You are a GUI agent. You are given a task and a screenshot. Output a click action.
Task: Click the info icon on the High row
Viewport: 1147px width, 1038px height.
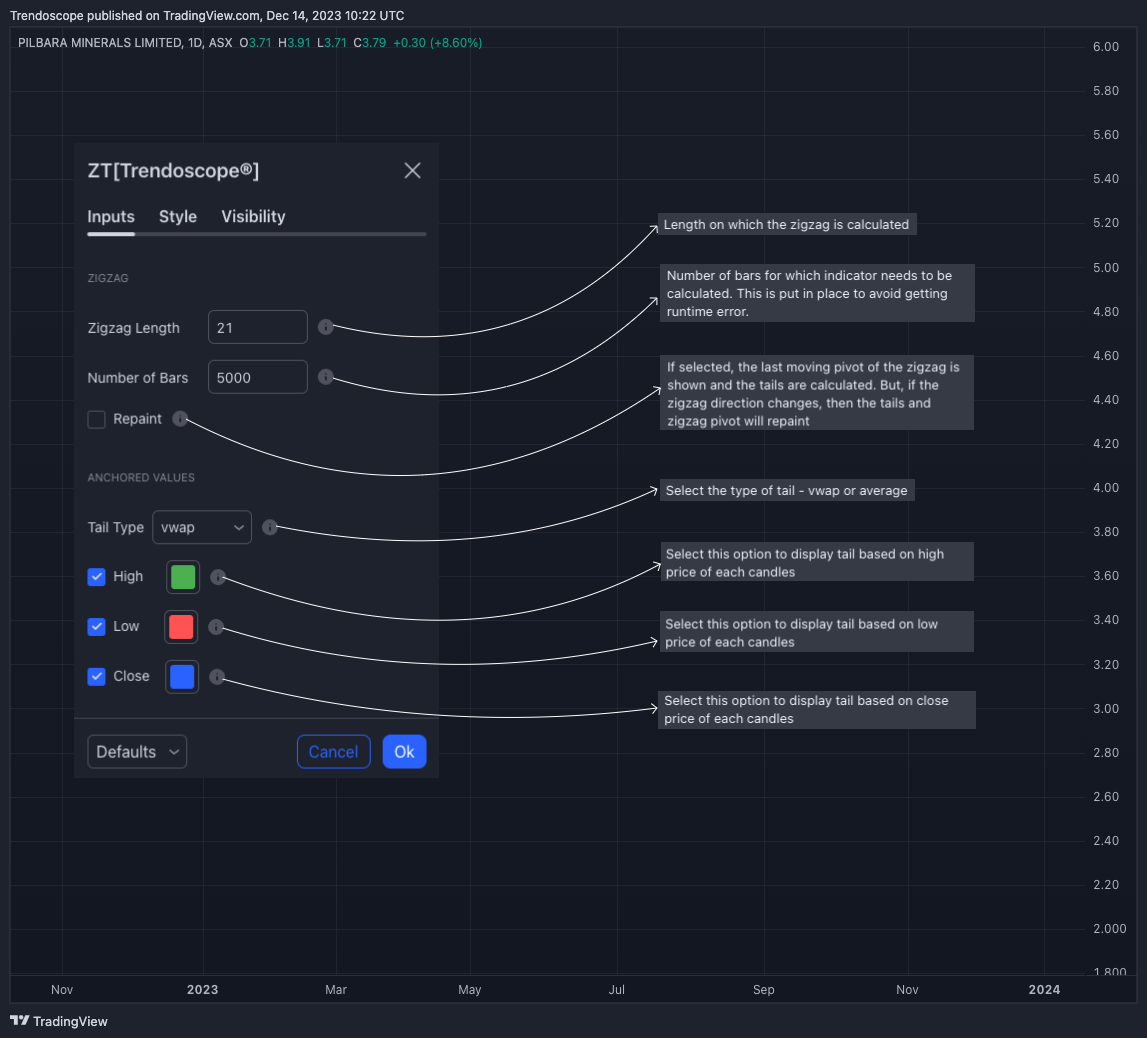coord(218,577)
